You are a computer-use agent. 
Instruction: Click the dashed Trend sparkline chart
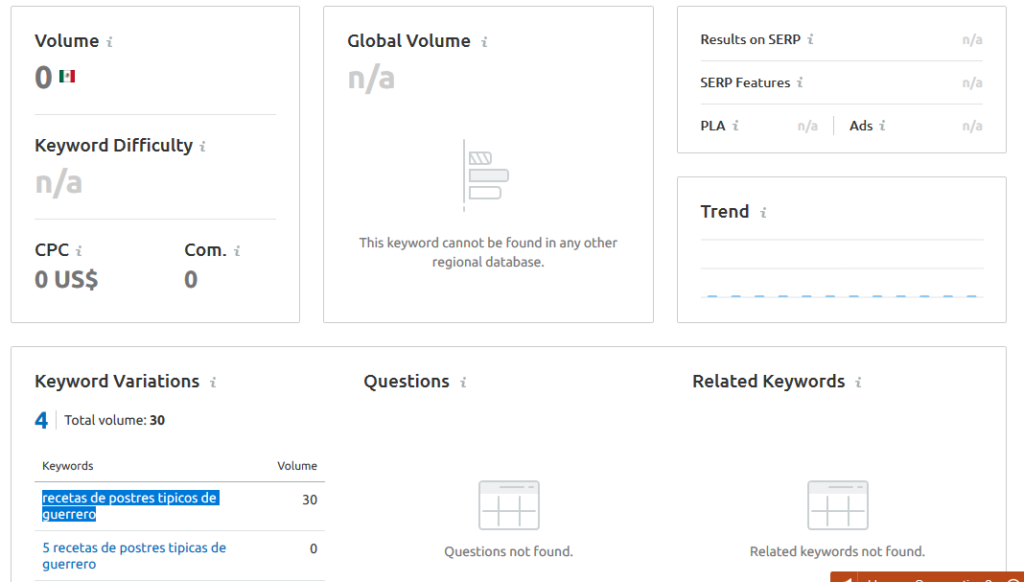pos(841,296)
